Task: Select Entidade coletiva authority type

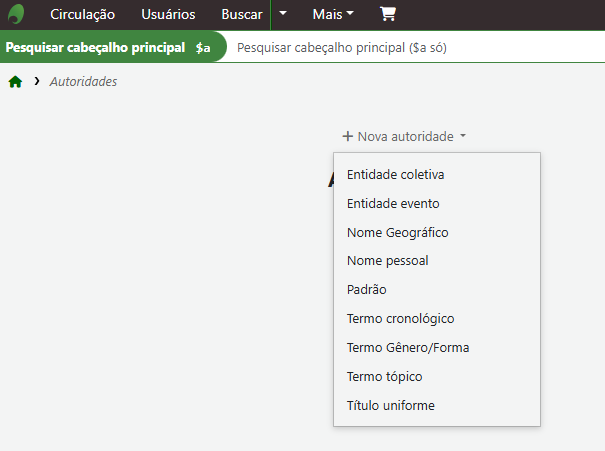Action: [x=395, y=174]
